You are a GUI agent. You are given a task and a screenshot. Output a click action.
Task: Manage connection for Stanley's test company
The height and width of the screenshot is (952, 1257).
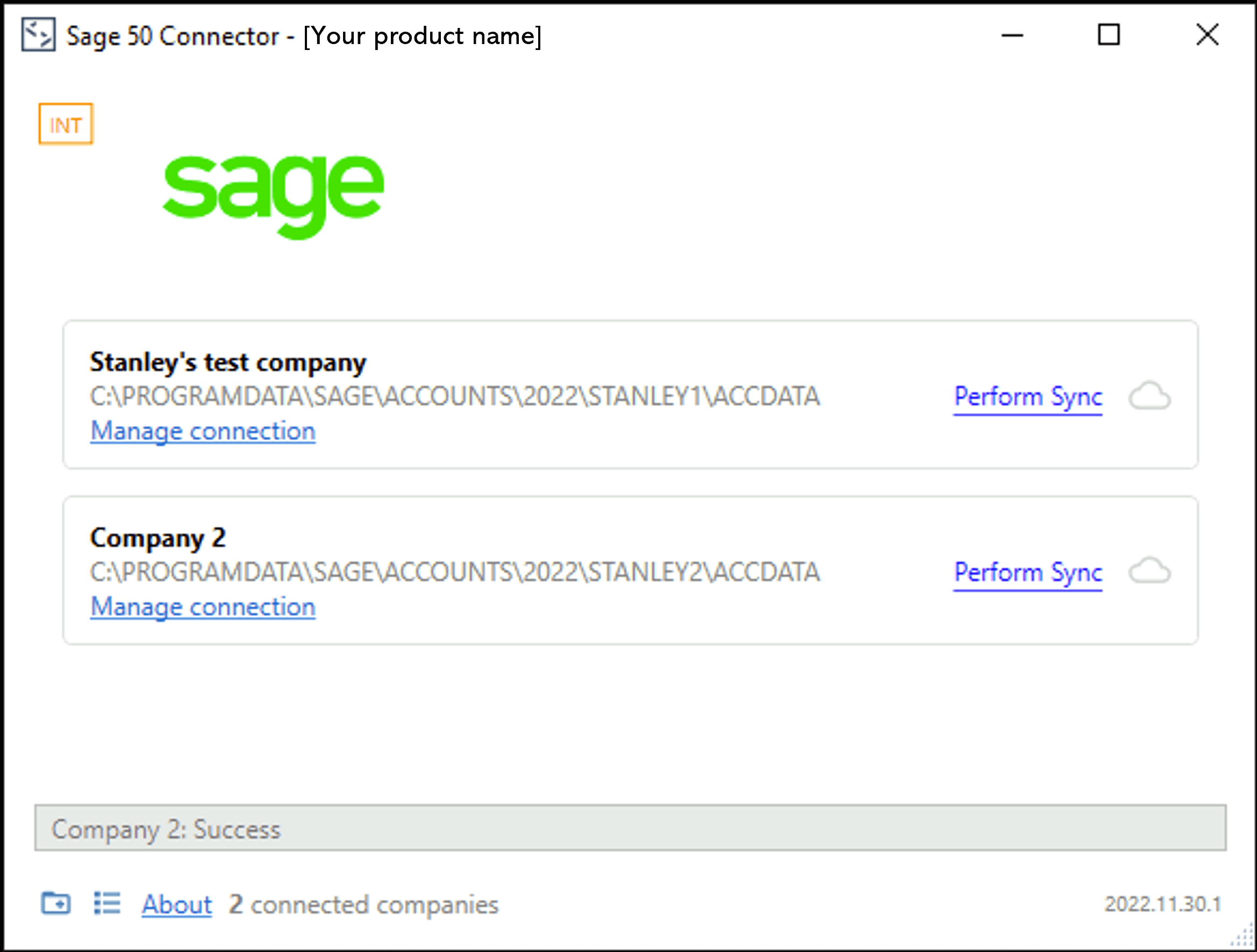coord(203,431)
